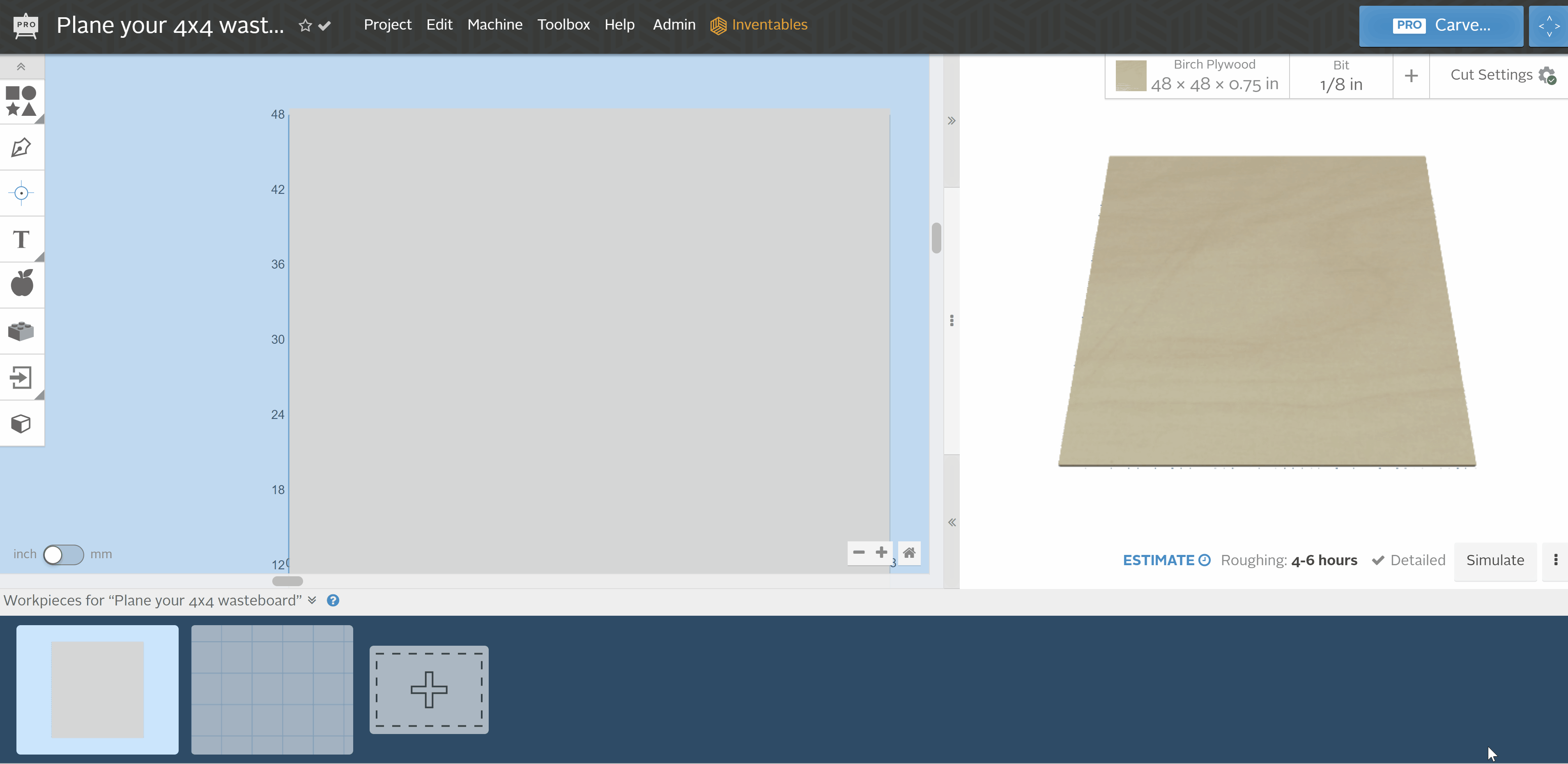This screenshot has height=764, width=1568.
Task: Click the Birch Plywood material swatch
Action: (x=1130, y=76)
